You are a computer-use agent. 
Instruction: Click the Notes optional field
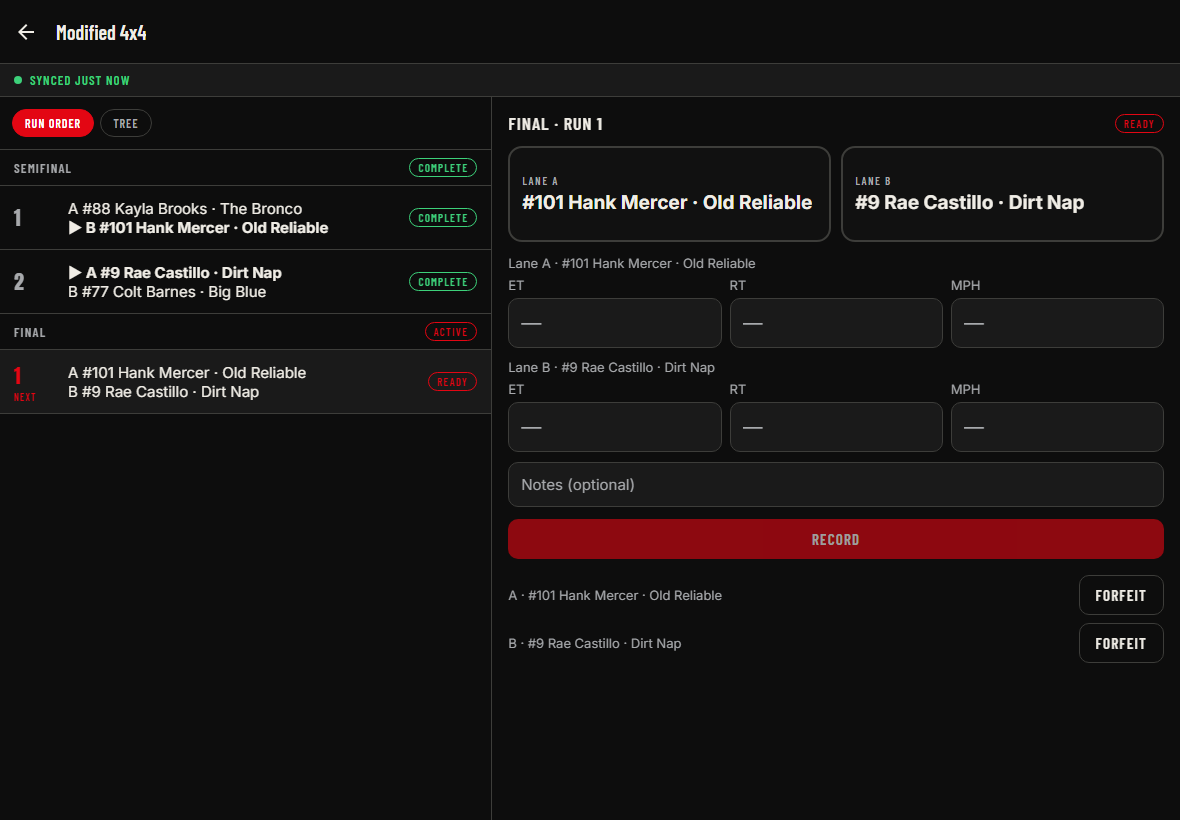click(x=836, y=484)
